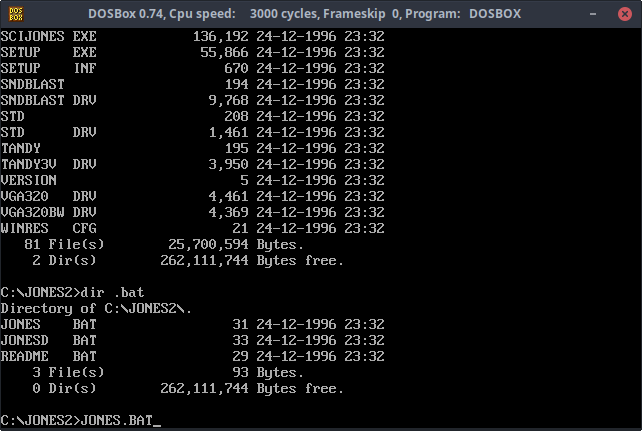642x431 pixels.
Task: Select the SETUP INF listing line
Action: pos(192,67)
